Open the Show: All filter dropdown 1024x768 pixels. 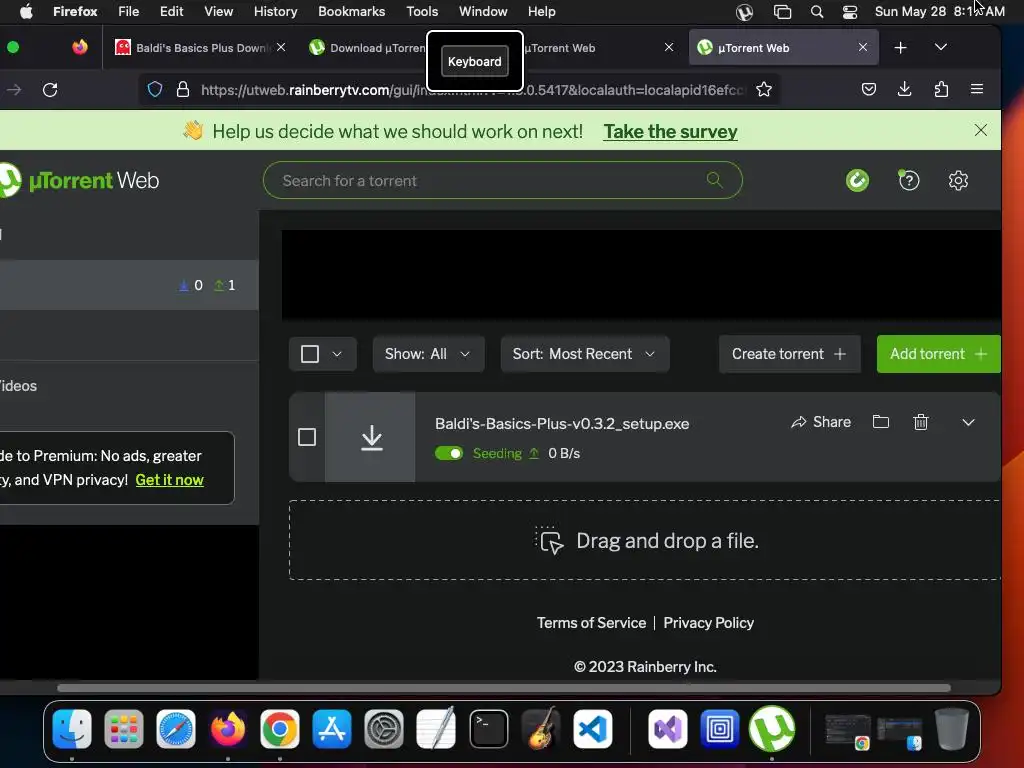[428, 354]
